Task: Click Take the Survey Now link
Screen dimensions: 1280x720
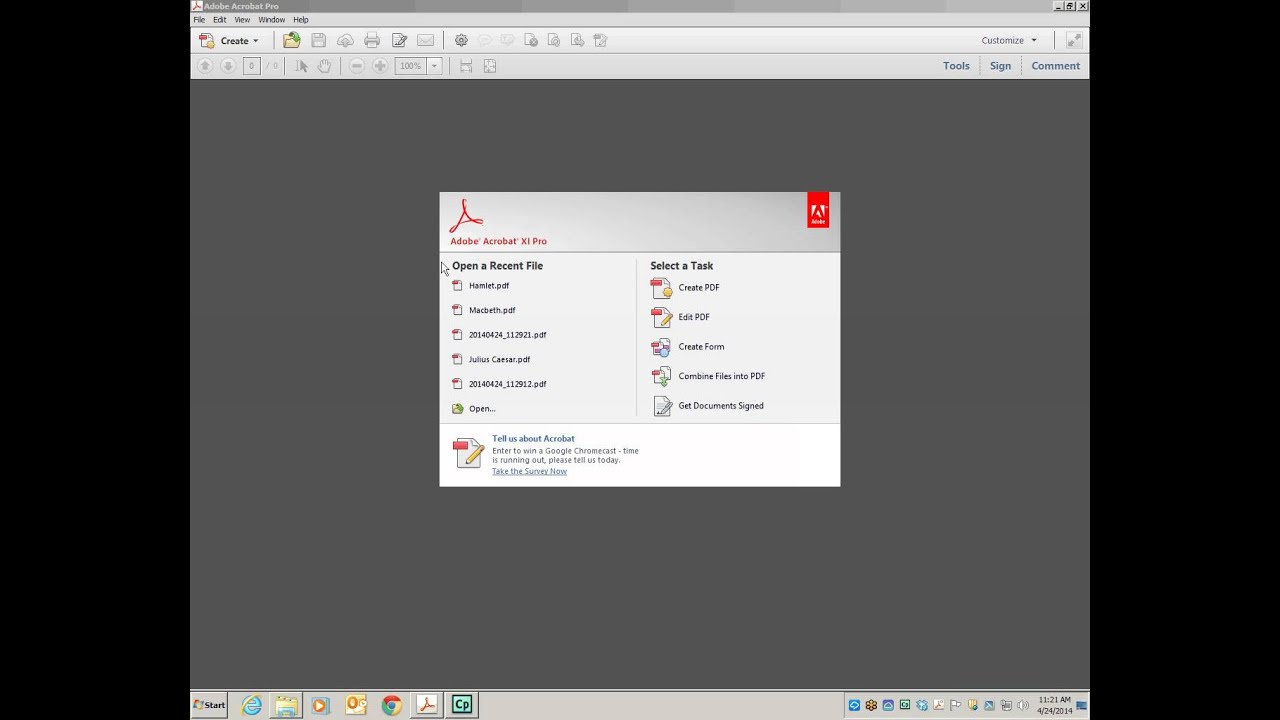Action: tap(529, 471)
